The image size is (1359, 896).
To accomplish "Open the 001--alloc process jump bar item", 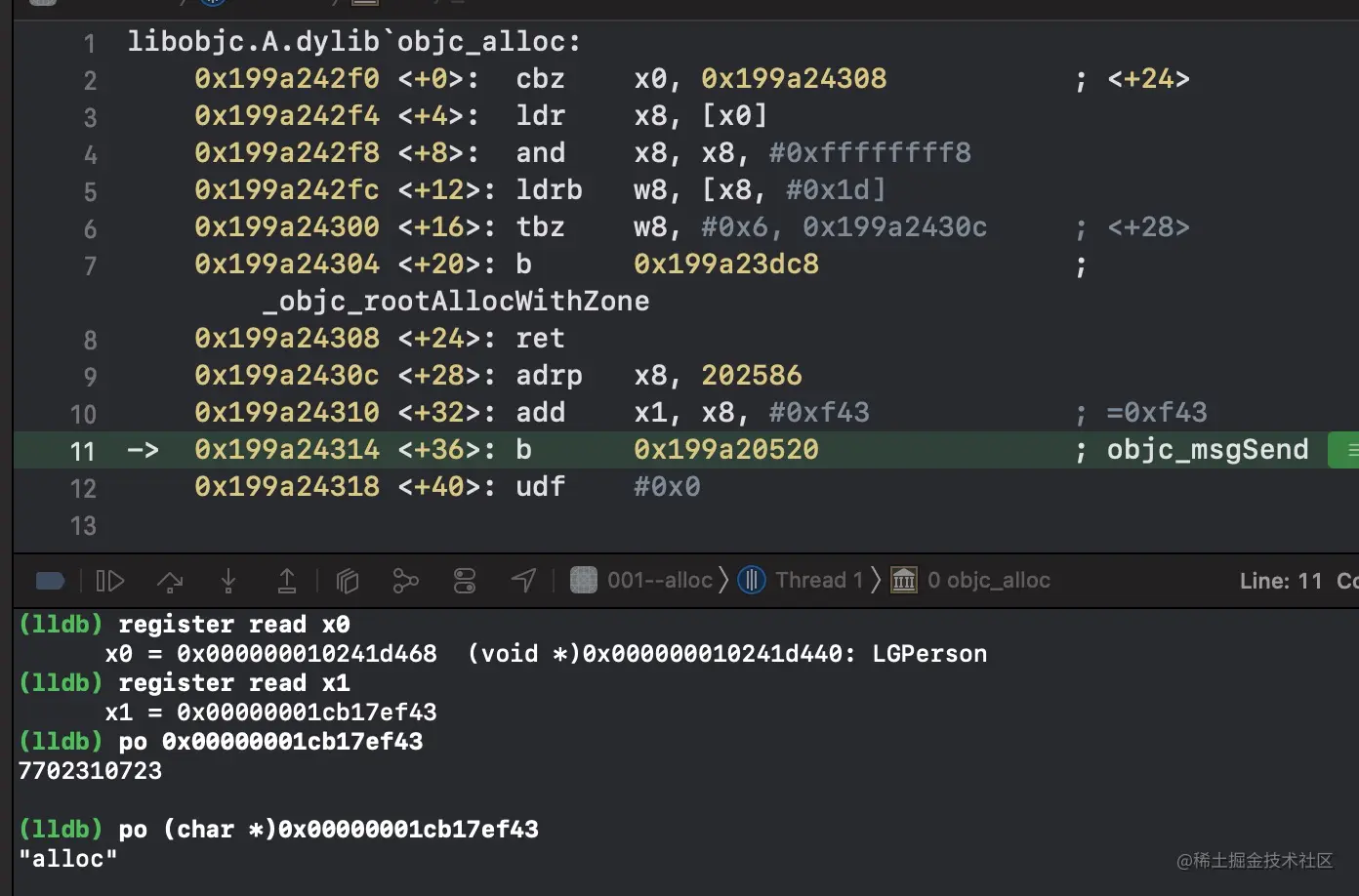I will click(641, 580).
